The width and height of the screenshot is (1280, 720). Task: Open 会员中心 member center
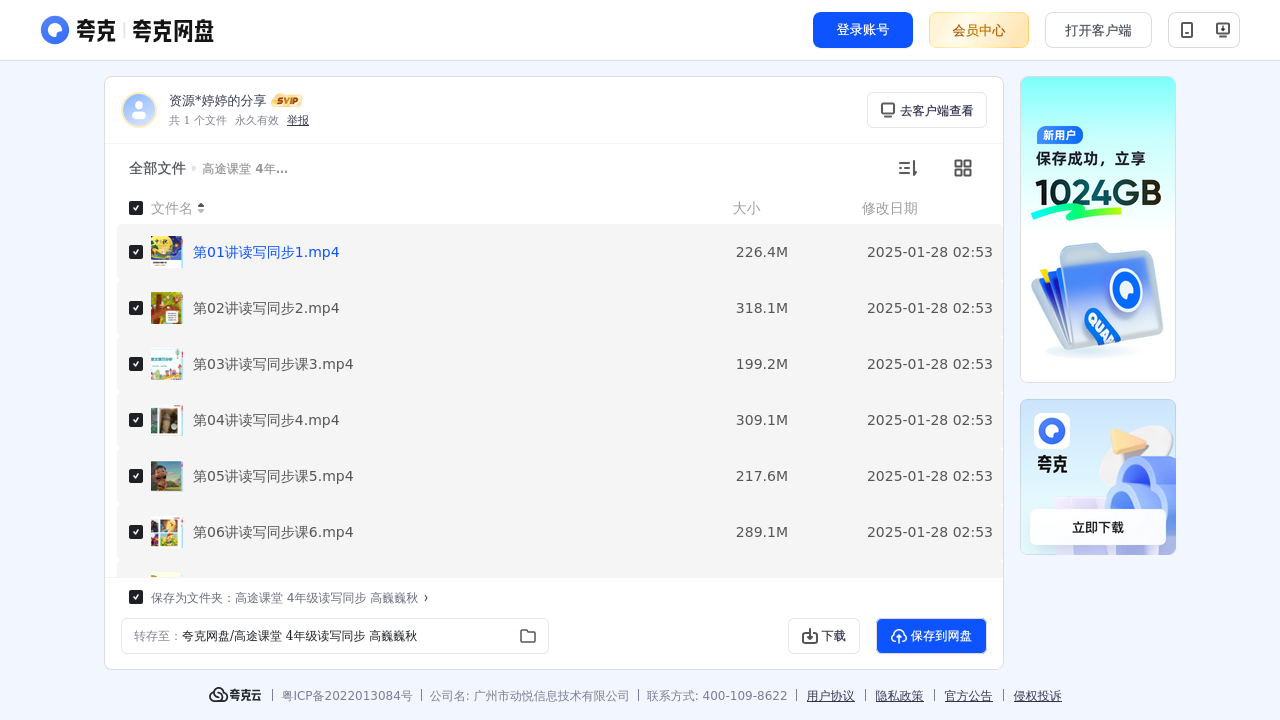coord(979,30)
